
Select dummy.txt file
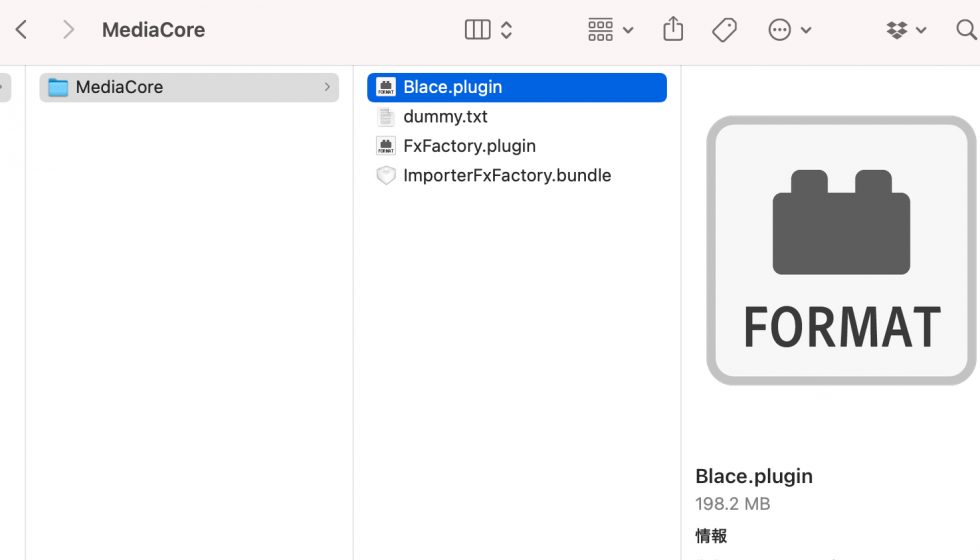517,116
